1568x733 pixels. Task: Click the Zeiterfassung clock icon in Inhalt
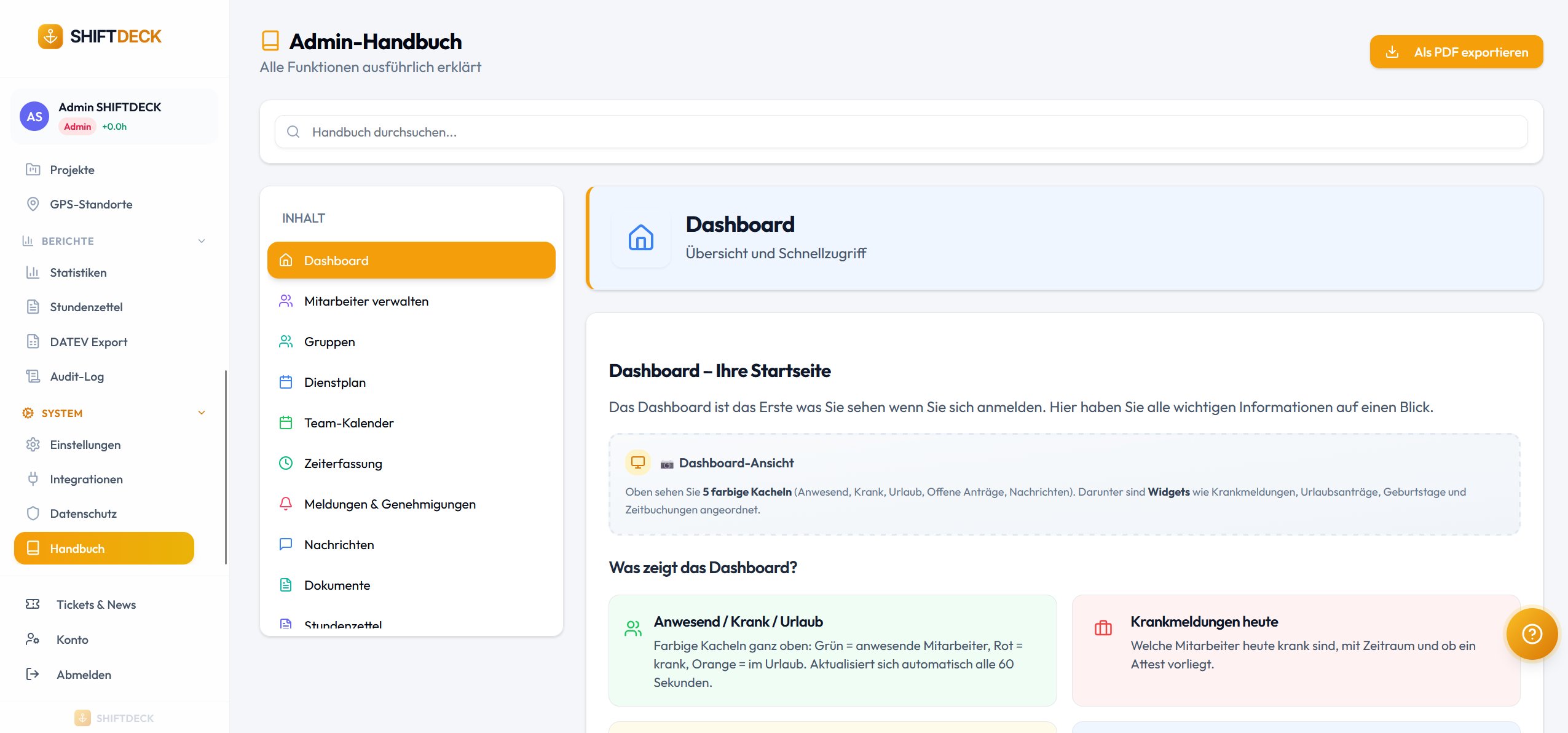point(286,463)
